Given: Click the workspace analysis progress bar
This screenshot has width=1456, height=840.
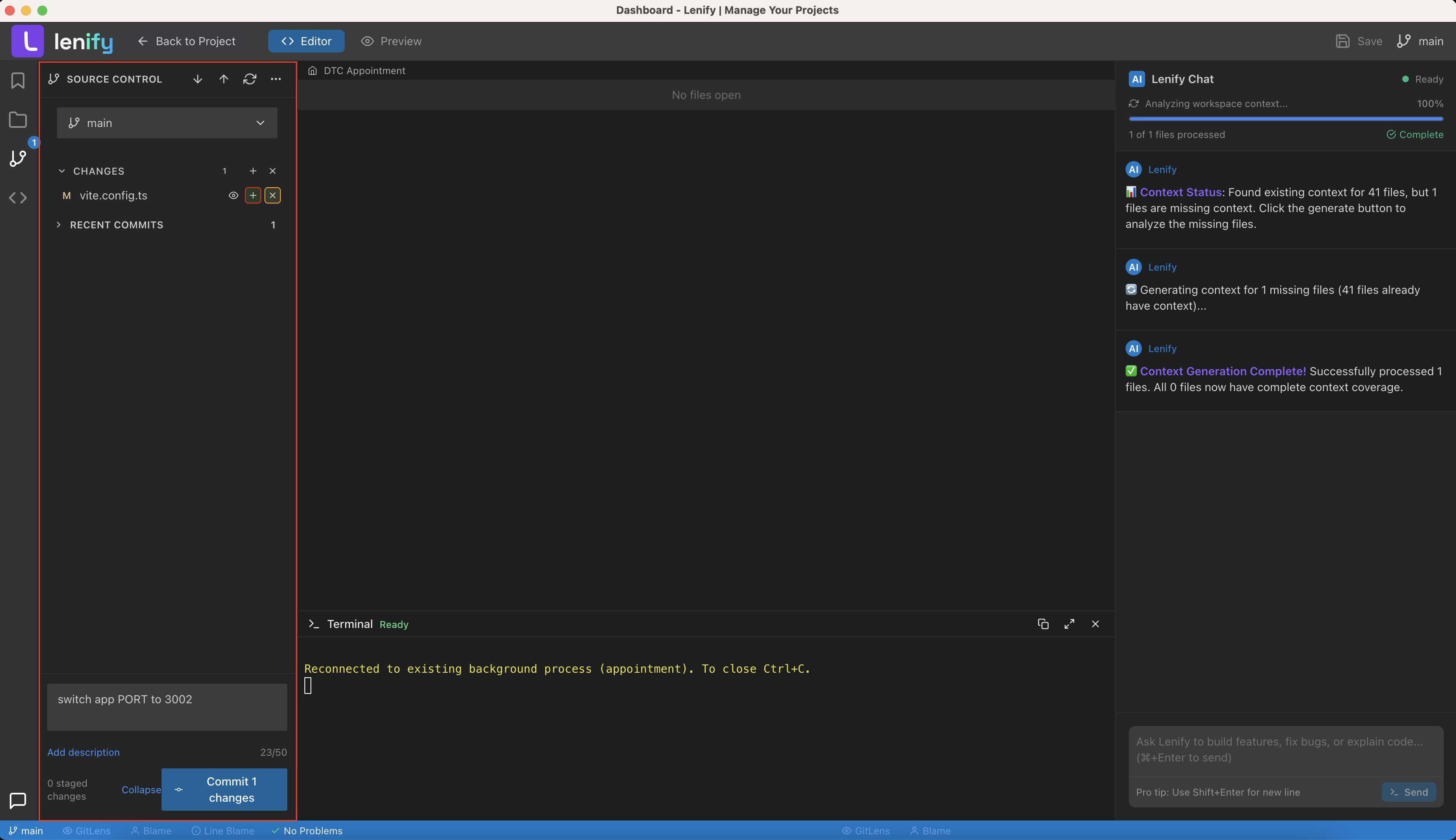Looking at the screenshot, I should click(x=1286, y=118).
